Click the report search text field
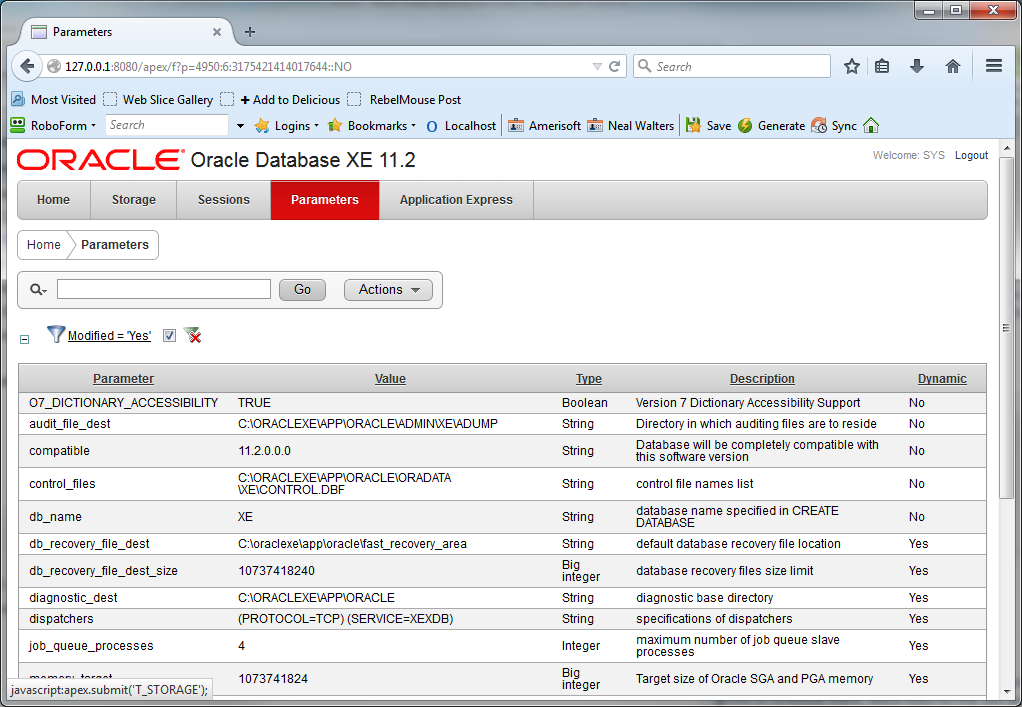1022x707 pixels. click(164, 289)
